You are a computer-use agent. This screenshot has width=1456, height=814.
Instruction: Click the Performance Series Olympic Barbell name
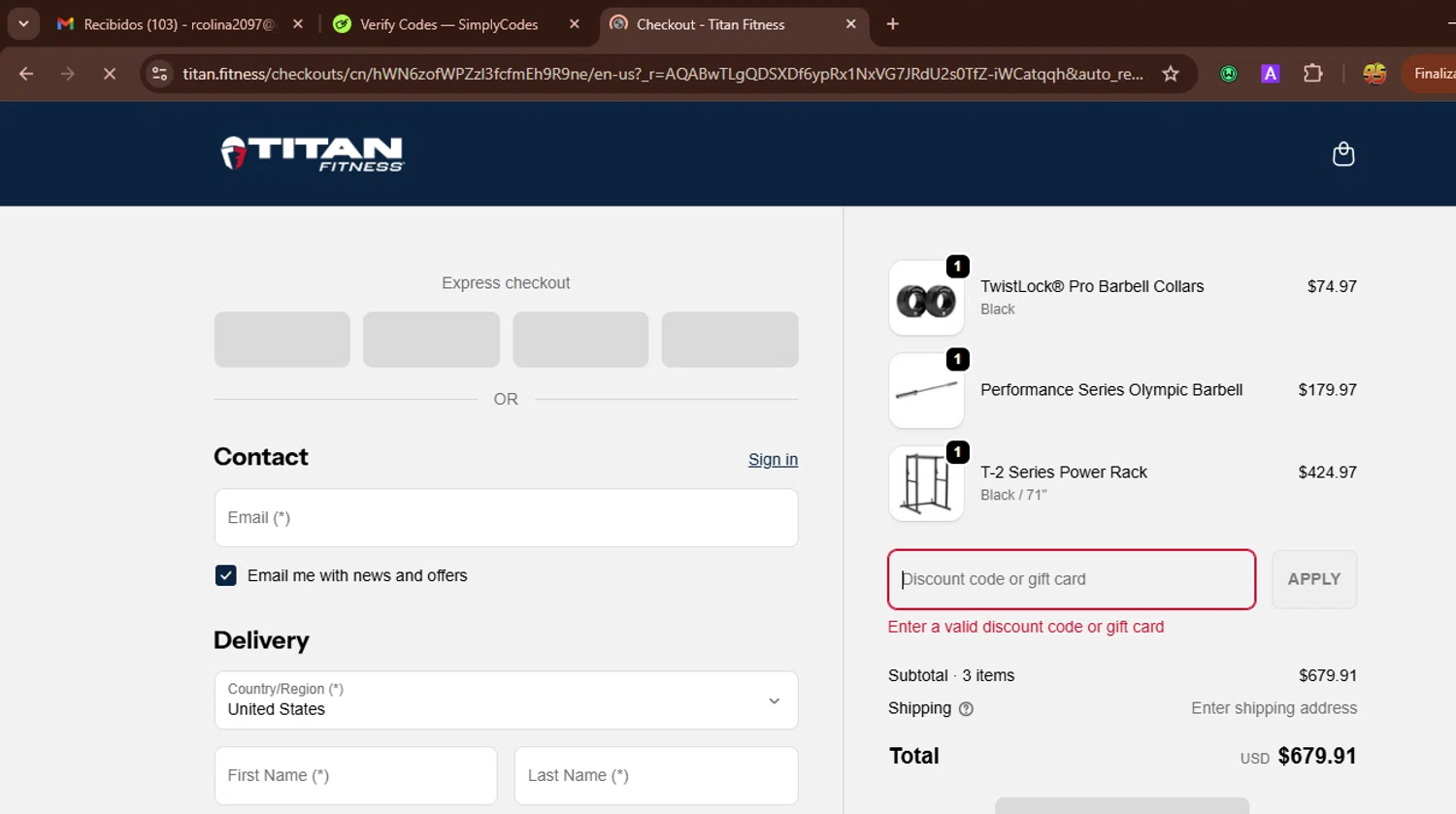[1111, 390]
